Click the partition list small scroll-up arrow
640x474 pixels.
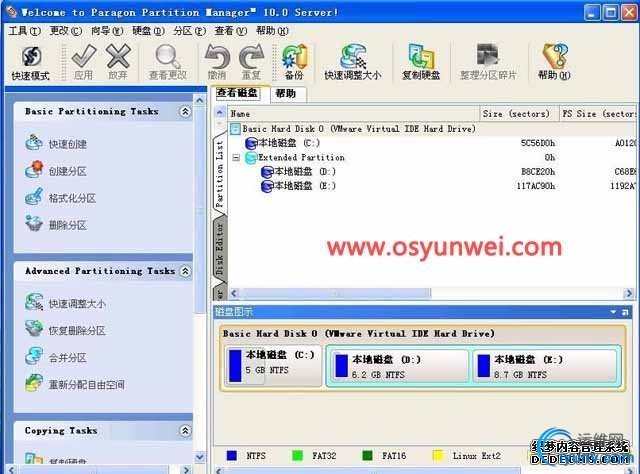tap(220, 112)
